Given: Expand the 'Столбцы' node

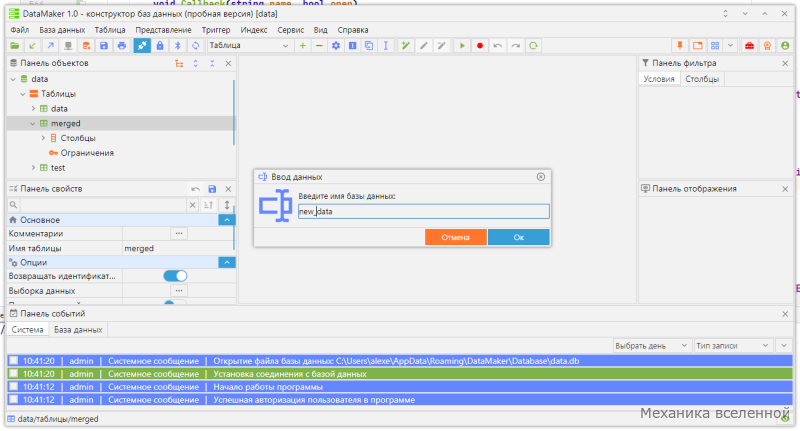Looking at the screenshot, I should click(43, 138).
